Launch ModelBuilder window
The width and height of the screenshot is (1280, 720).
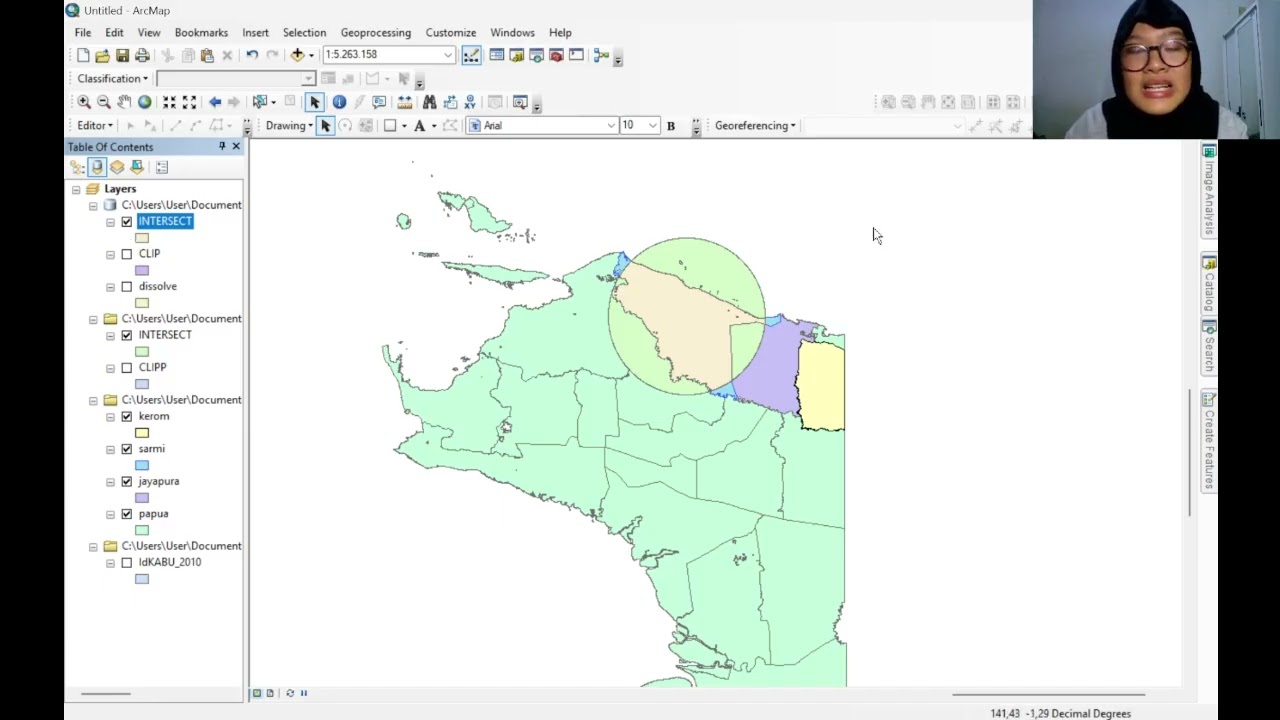pos(600,55)
